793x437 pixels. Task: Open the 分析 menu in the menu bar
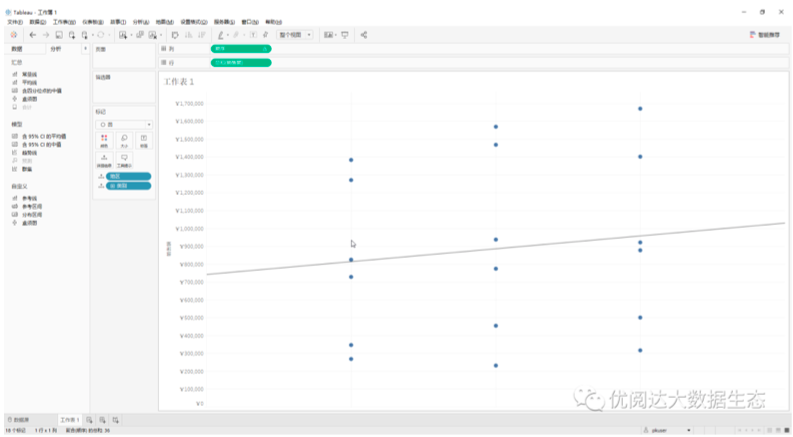[139, 21]
